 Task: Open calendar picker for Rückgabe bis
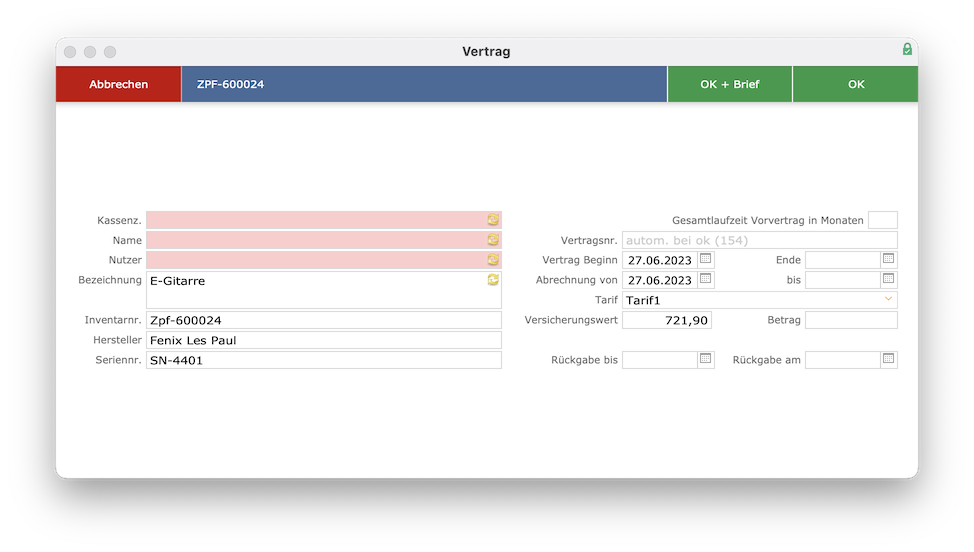[x=705, y=359]
